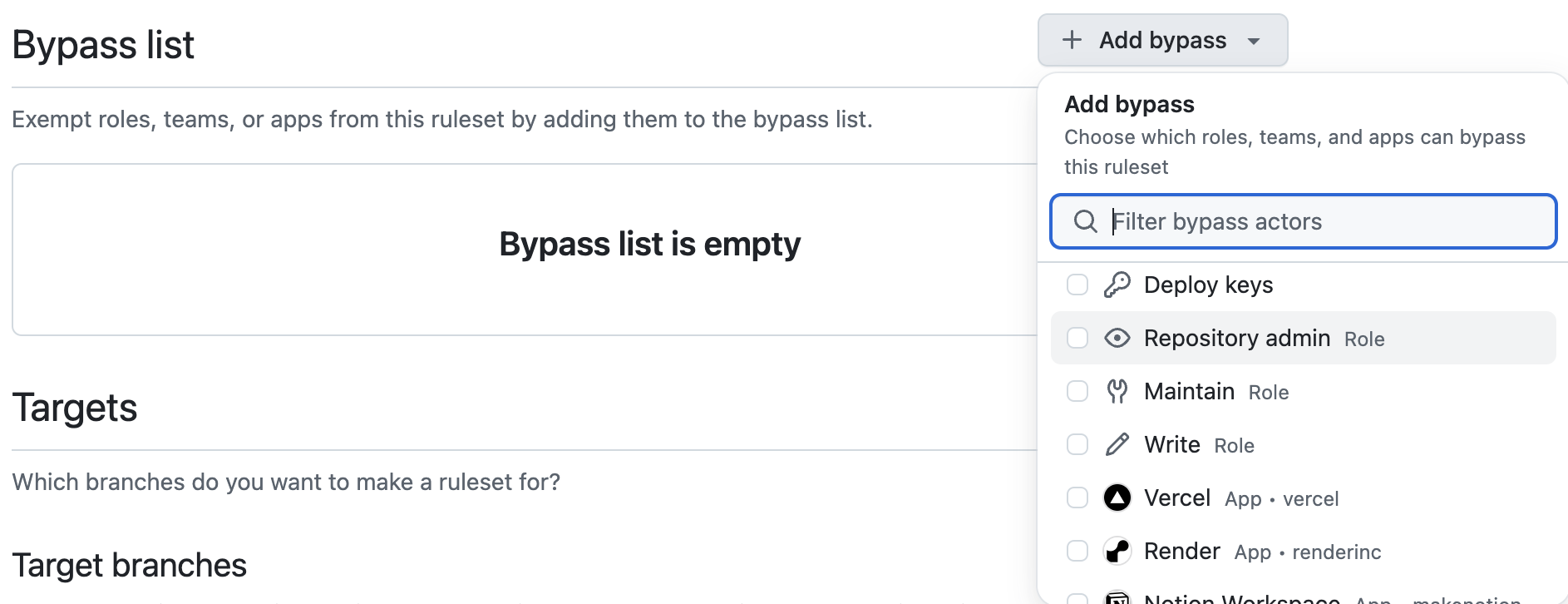1568x604 pixels.
Task: Enable the Maintain role checkbox
Action: coord(1077,391)
